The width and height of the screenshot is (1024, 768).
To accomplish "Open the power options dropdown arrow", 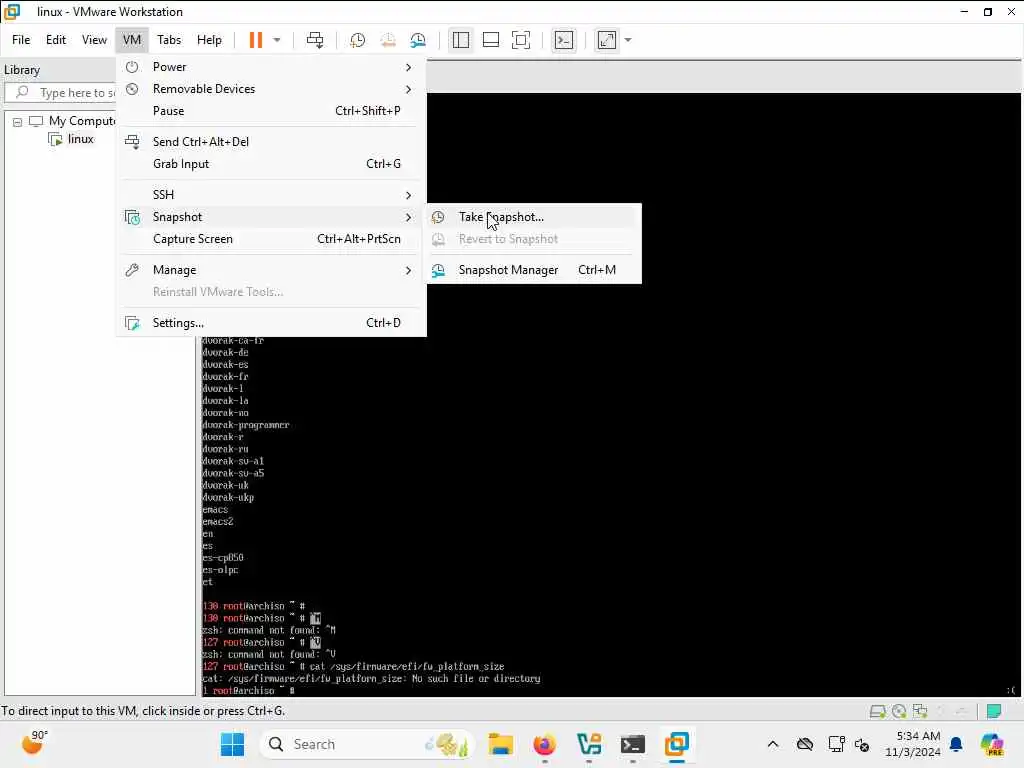I will coord(277,40).
